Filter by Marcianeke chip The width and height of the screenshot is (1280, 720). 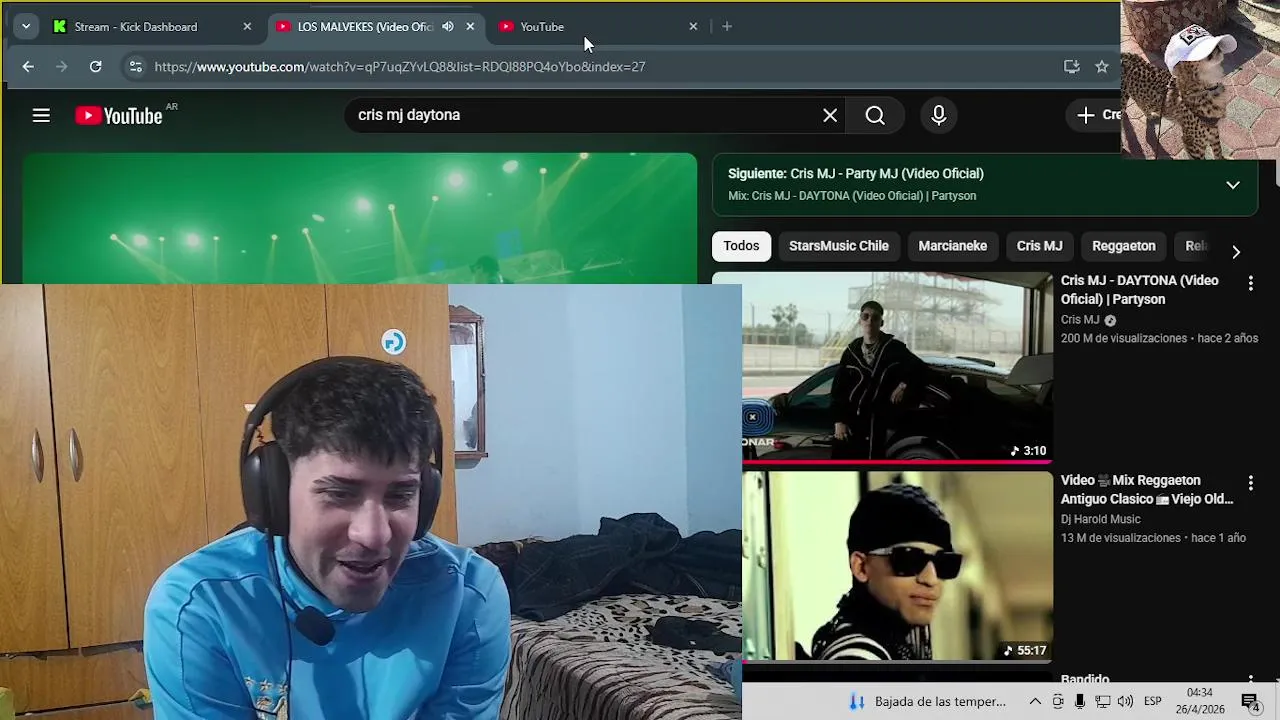[x=952, y=246]
